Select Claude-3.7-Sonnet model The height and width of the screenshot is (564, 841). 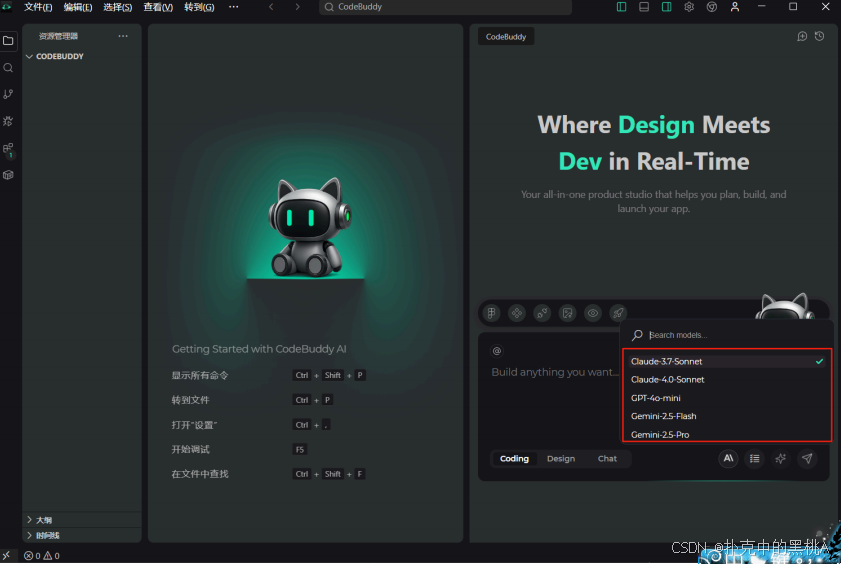(x=727, y=361)
